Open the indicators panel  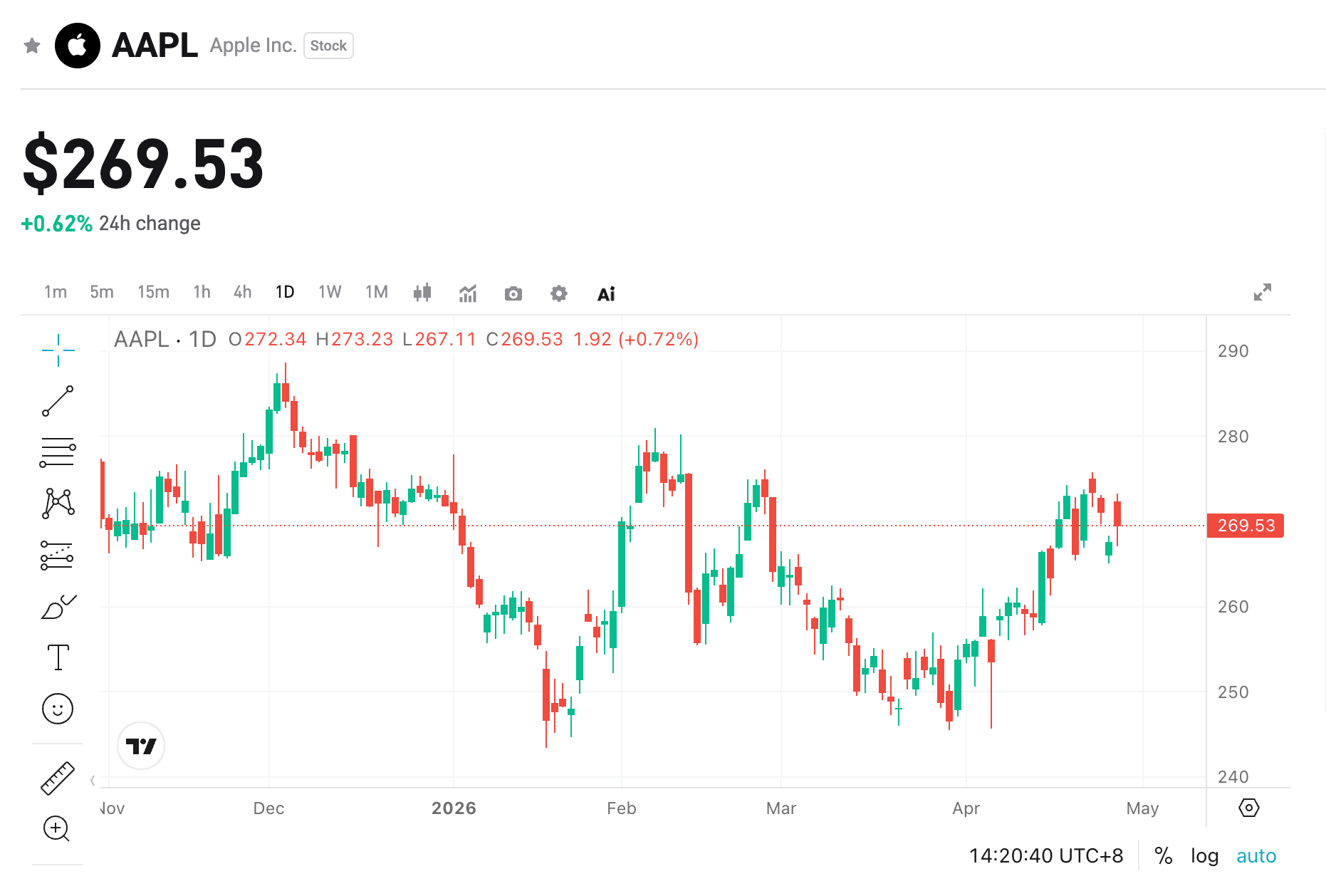tap(468, 293)
